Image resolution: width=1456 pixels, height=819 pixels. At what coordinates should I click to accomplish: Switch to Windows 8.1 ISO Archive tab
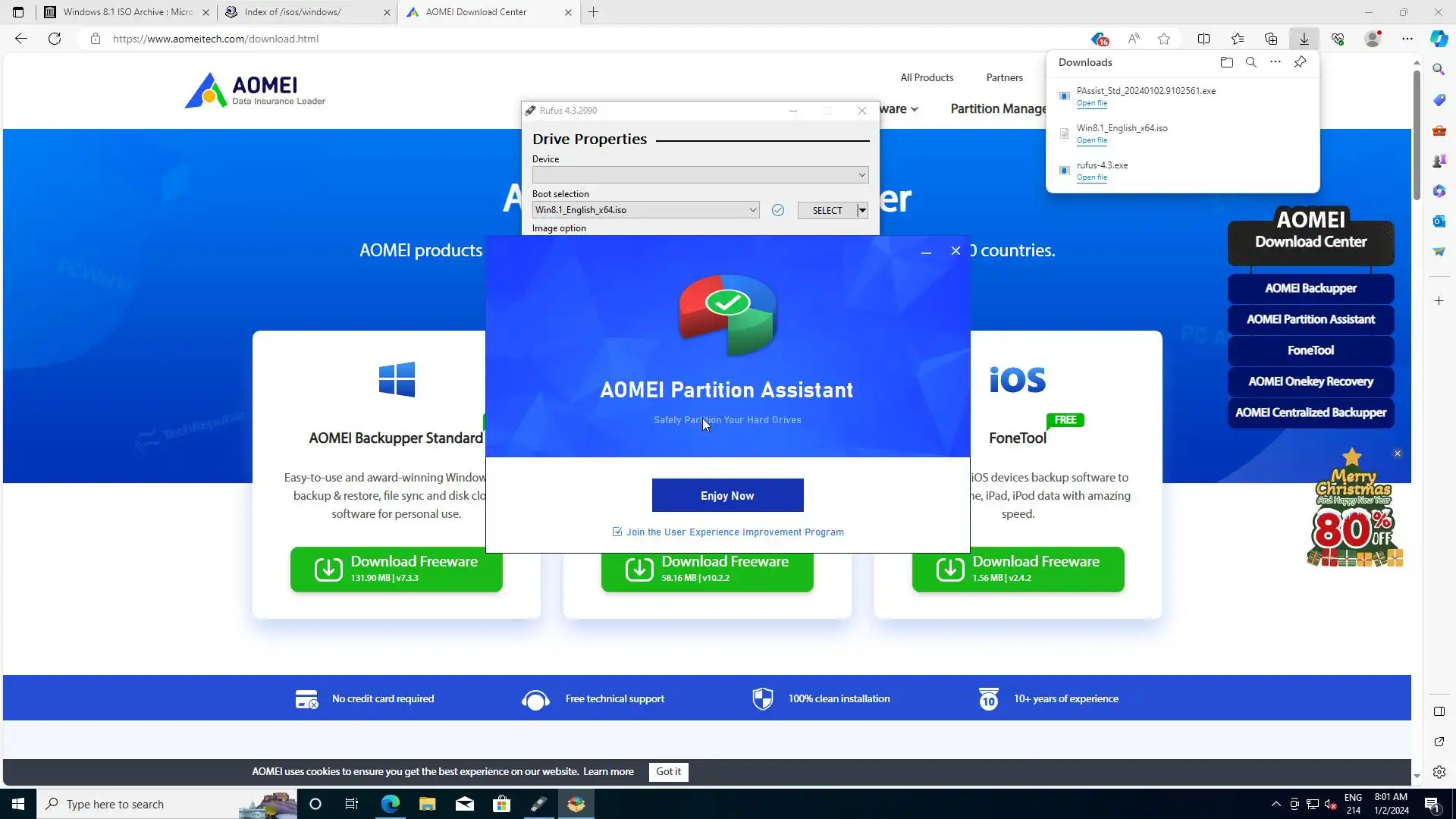(125, 12)
